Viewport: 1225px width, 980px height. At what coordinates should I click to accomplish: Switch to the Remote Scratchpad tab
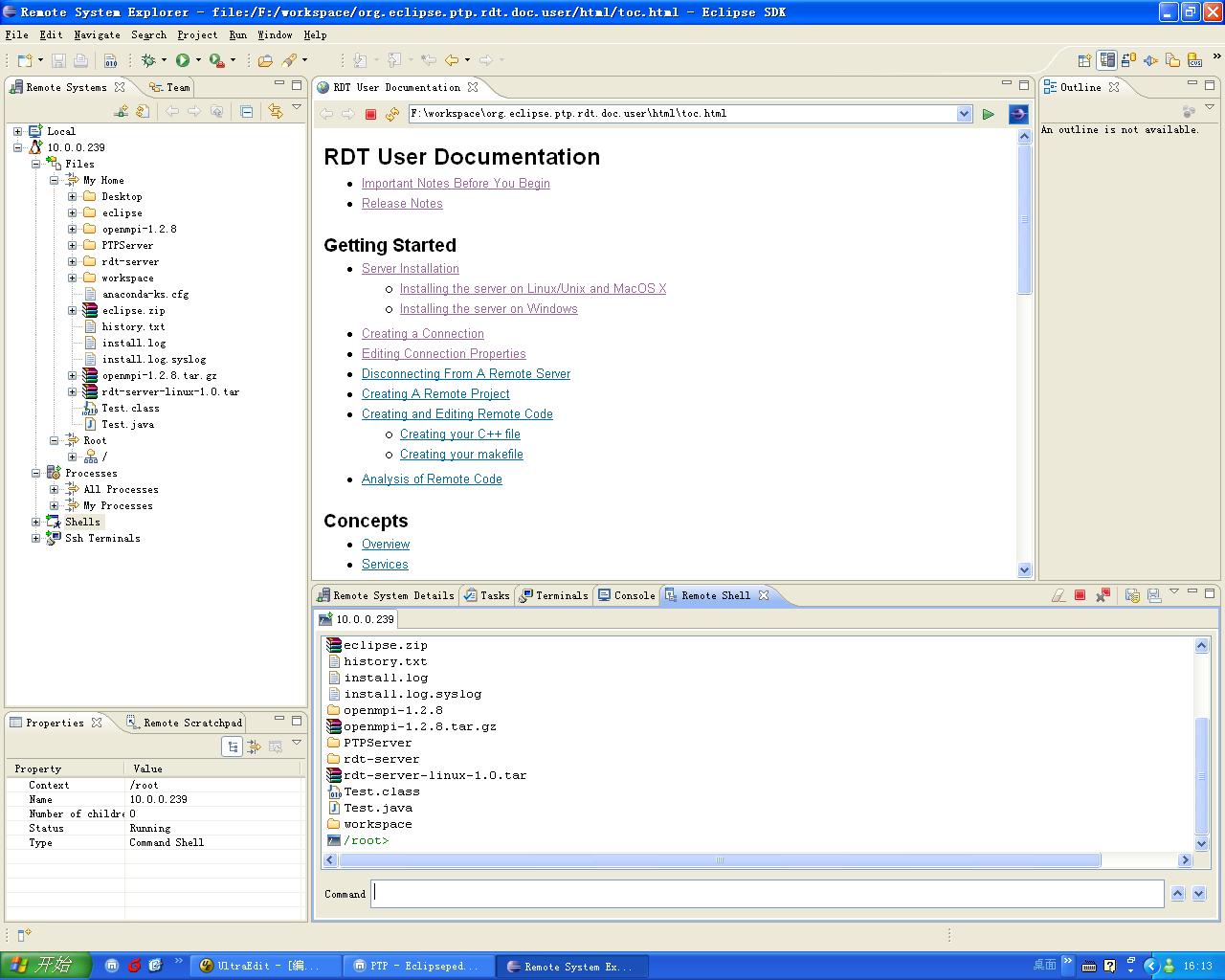pos(184,723)
